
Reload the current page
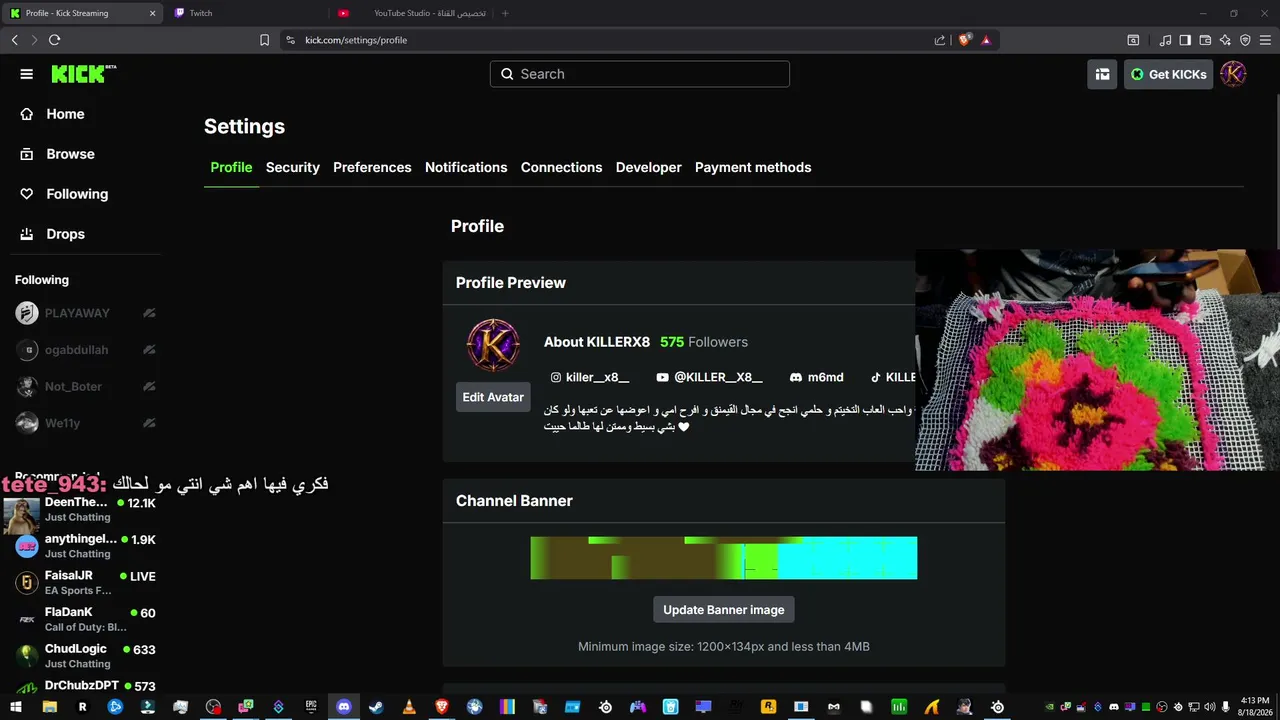click(x=54, y=40)
